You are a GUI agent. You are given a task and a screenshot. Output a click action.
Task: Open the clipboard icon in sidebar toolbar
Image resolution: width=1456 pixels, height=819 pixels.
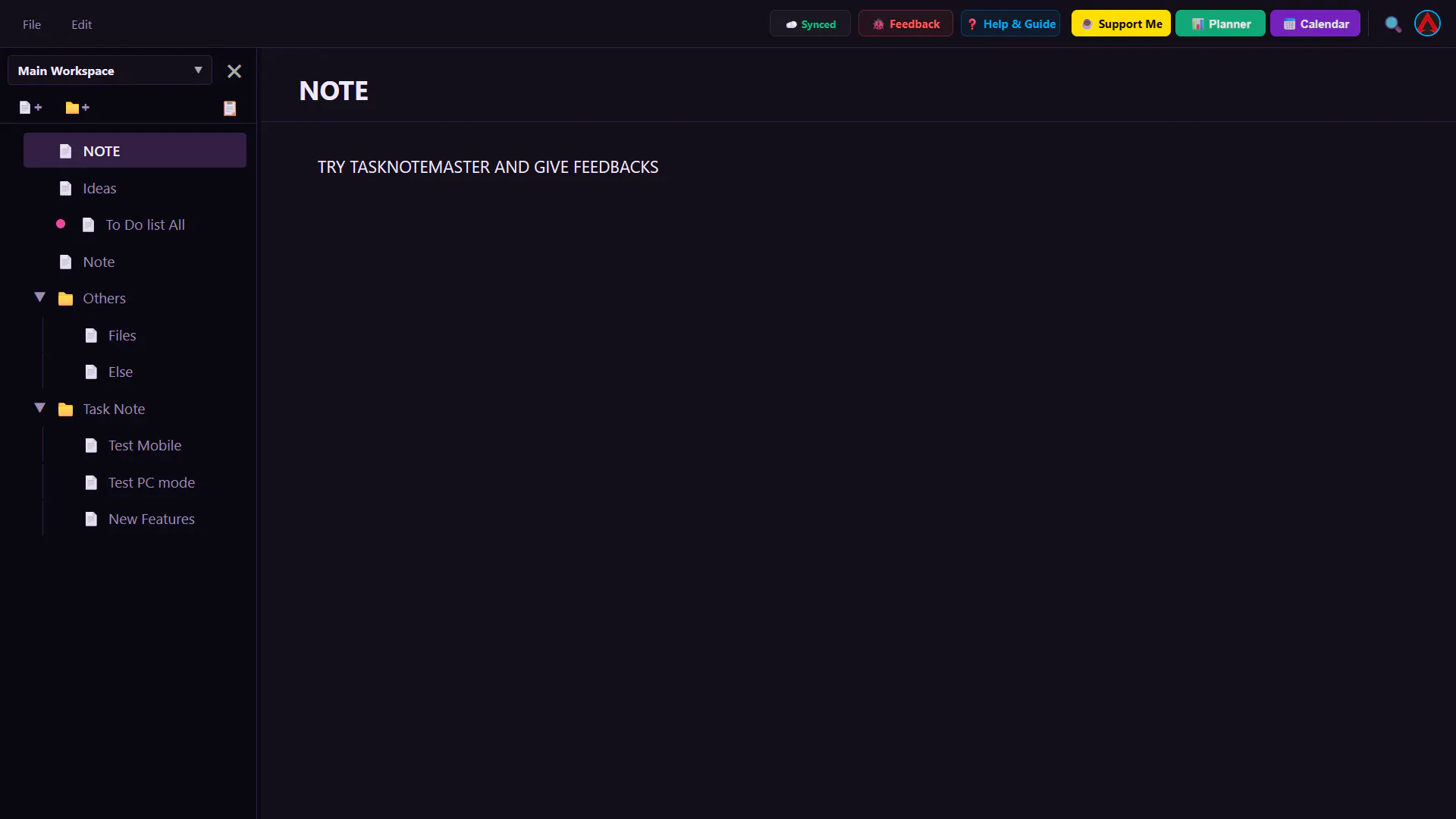click(230, 108)
